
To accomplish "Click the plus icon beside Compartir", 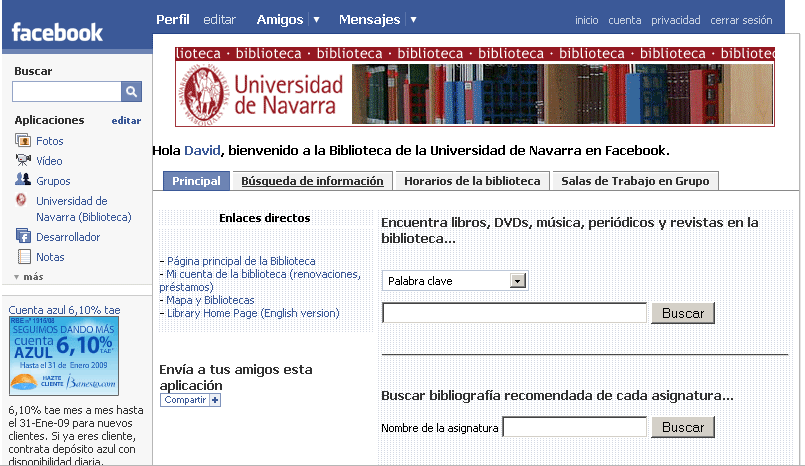I will pos(215,400).
